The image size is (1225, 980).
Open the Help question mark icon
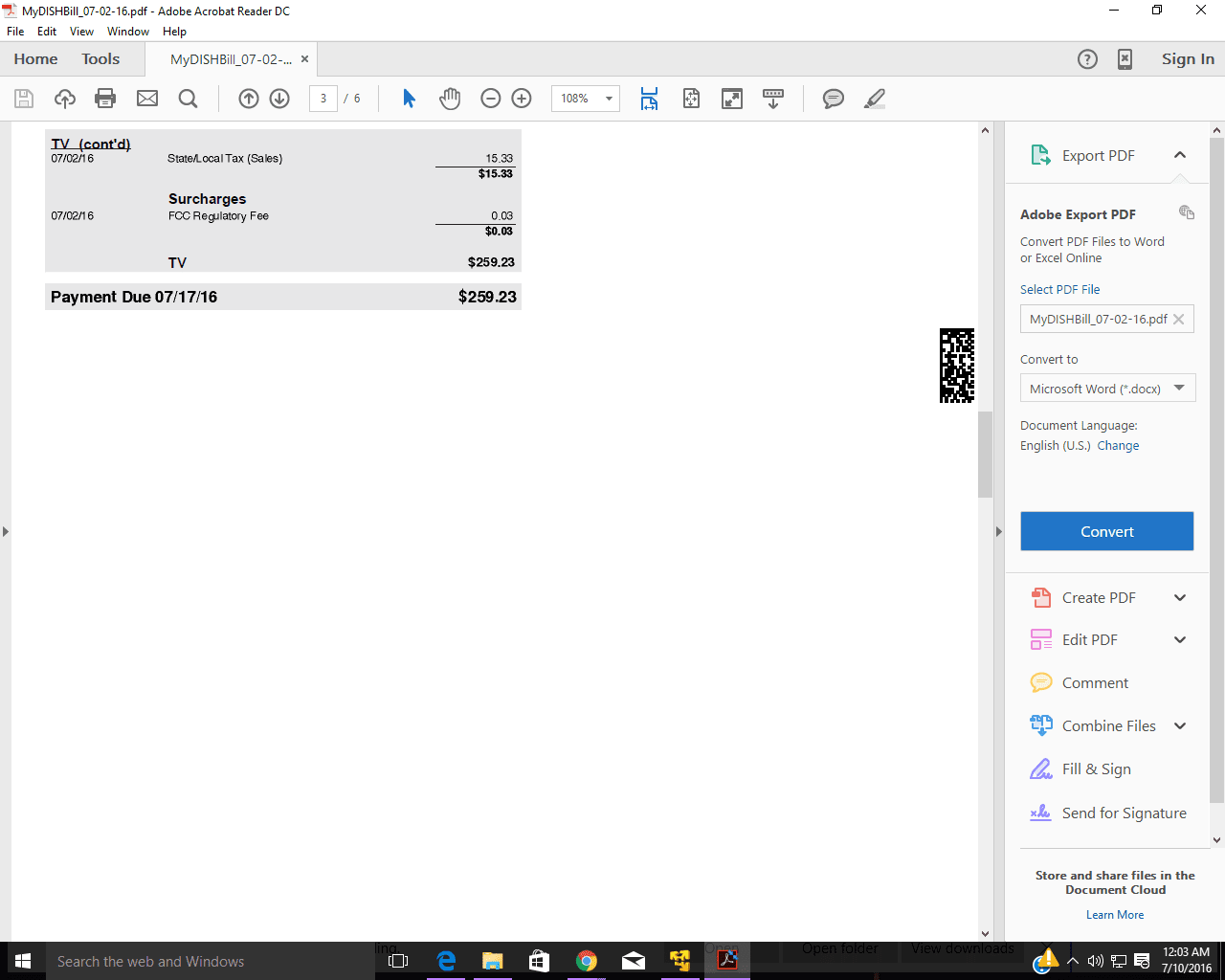[x=1087, y=59]
